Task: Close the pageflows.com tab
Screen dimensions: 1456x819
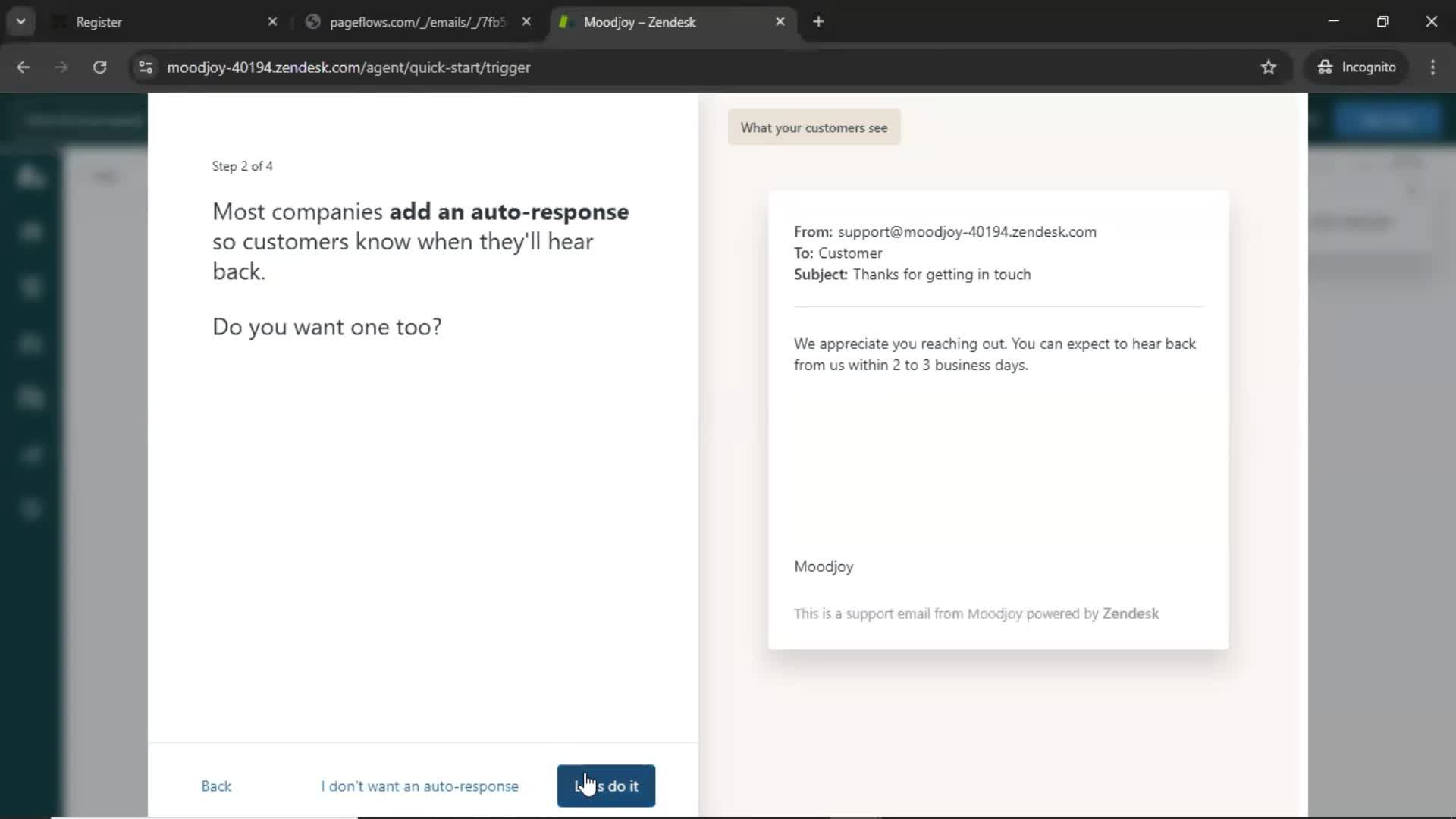Action: tap(526, 22)
